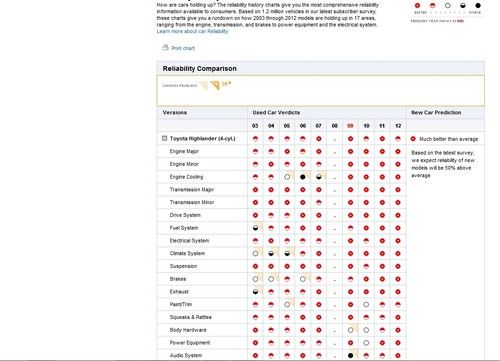Click the 'Engine Cooling' row label
Viewport: 500px width, 361px height.
click(x=186, y=177)
